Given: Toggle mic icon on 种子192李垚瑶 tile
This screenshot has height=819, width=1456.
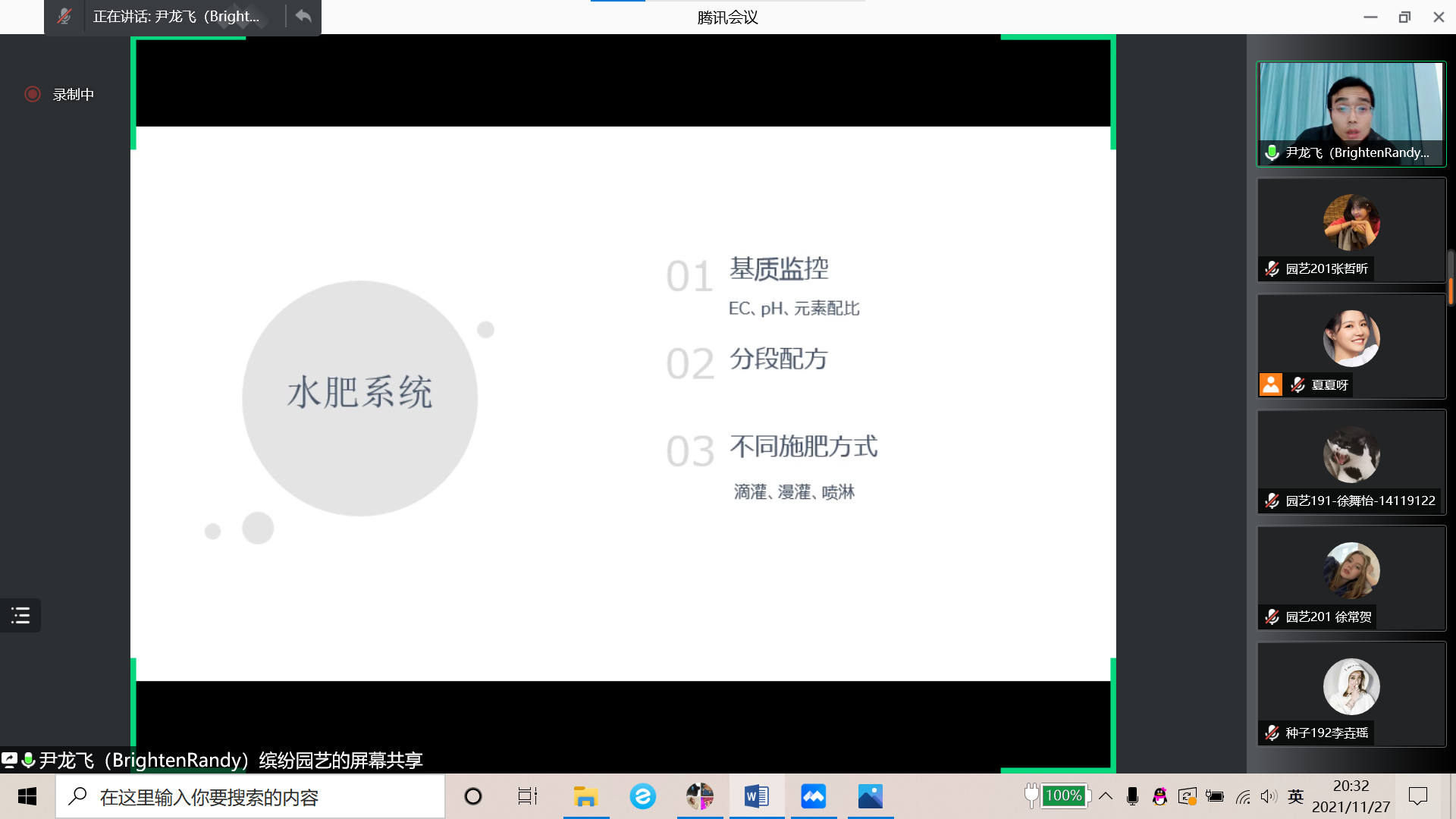Looking at the screenshot, I should coord(1272,733).
